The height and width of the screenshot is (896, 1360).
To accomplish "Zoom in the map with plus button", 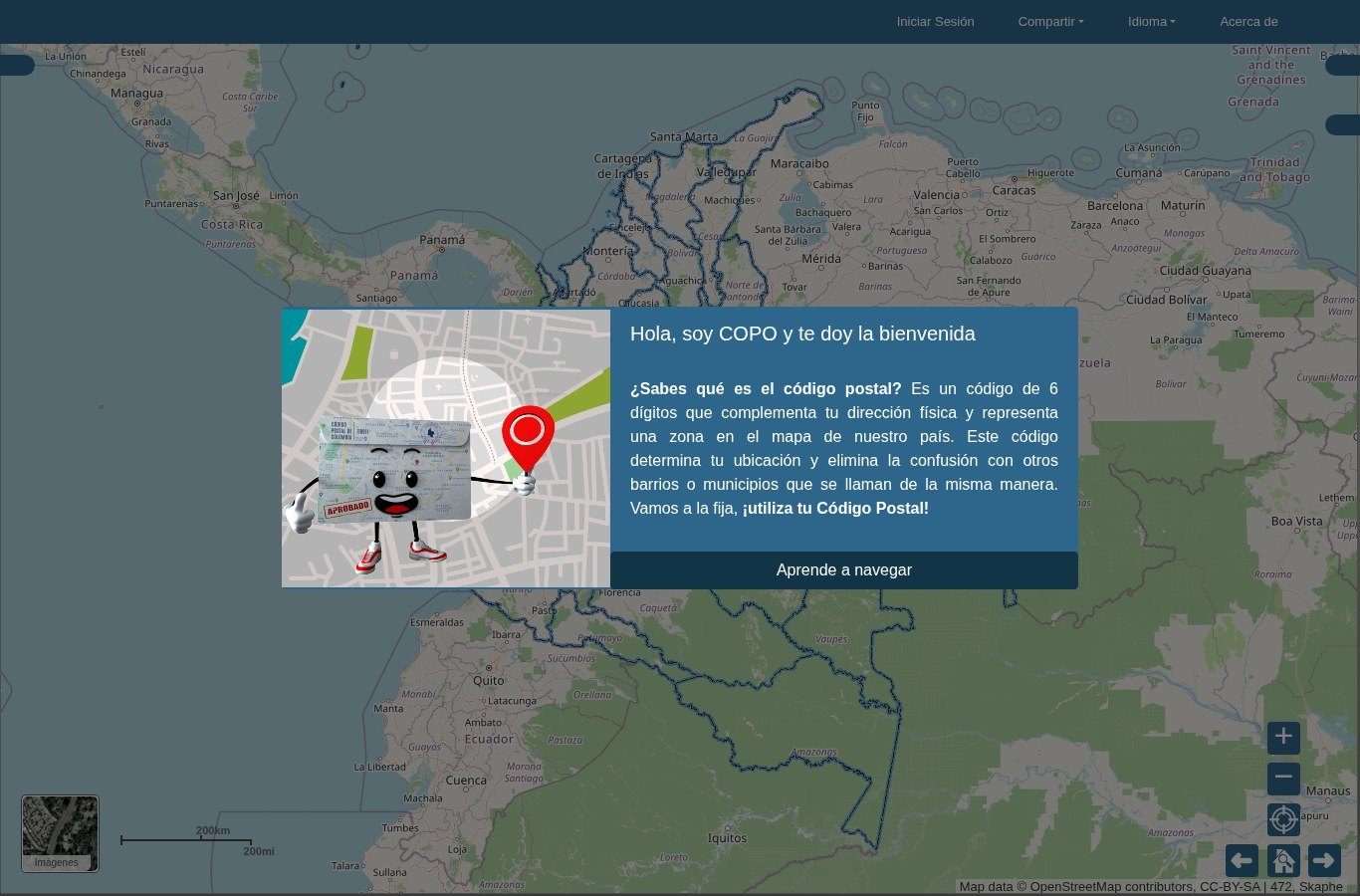I will pos(1283,737).
